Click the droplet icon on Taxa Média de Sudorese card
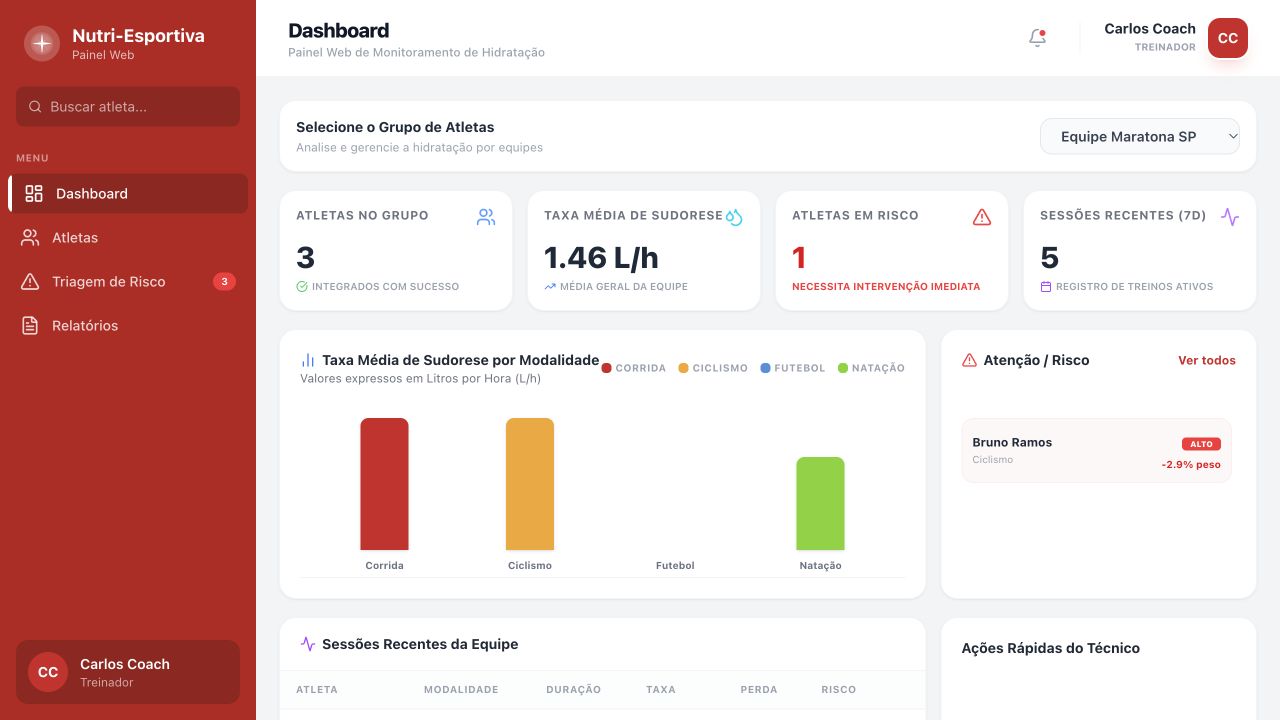1280x720 pixels. click(x=734, y=217)
